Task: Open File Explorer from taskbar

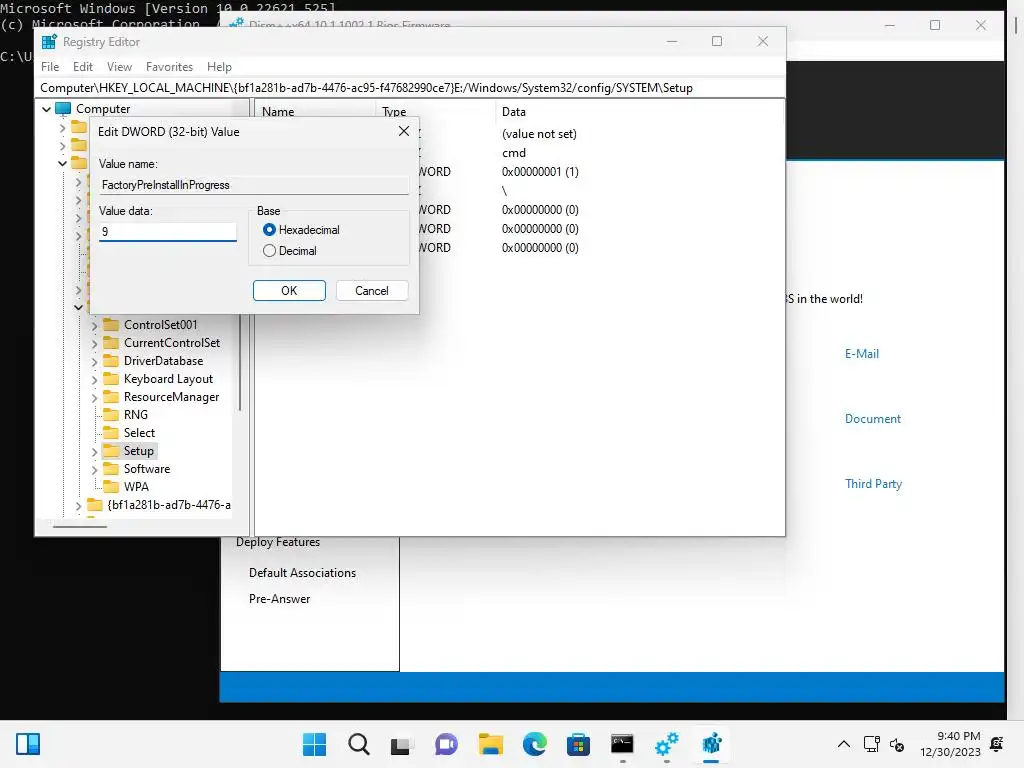Action: point(490,744)
